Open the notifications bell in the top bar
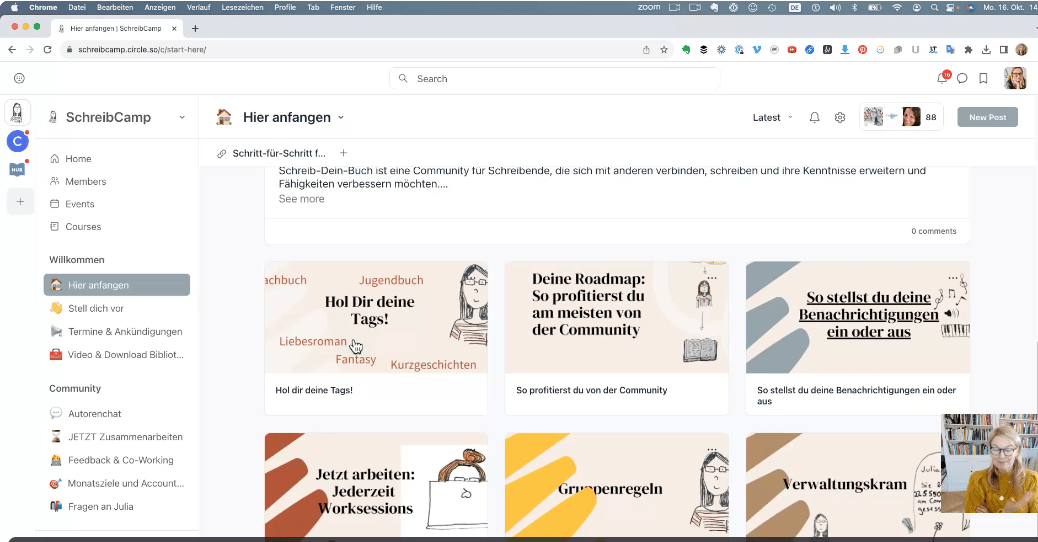The image size is (1038, 542). pos(942,78)
